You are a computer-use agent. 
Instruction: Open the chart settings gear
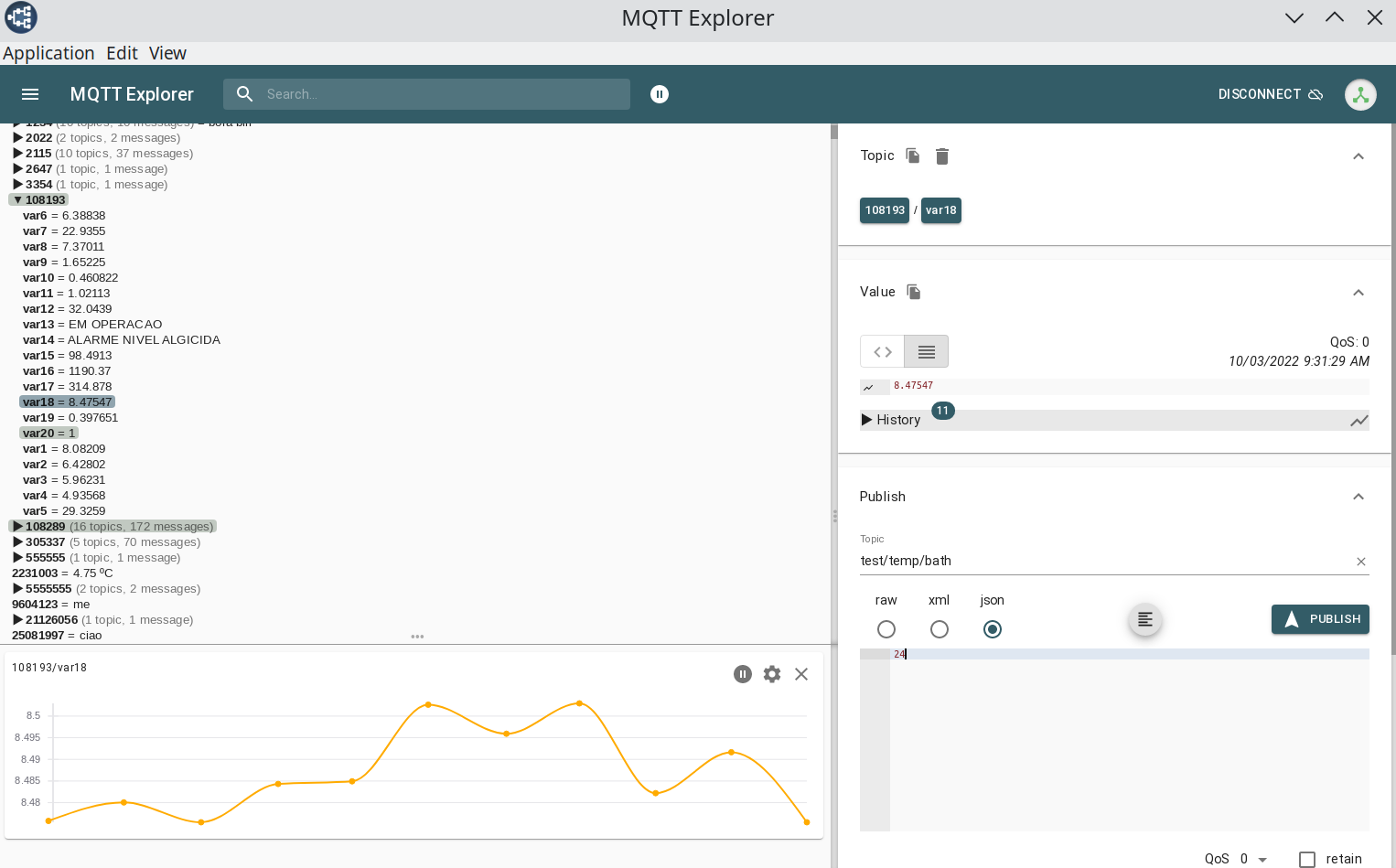[x=772, y=674]
